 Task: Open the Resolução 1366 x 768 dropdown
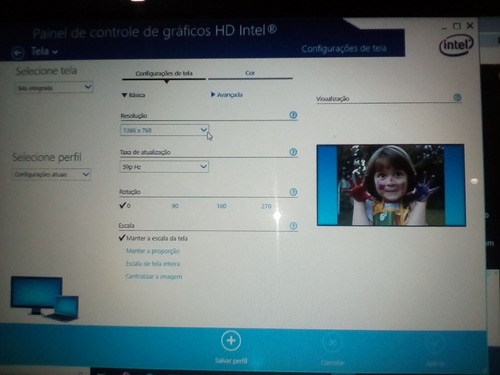click(x=164, y=130)
